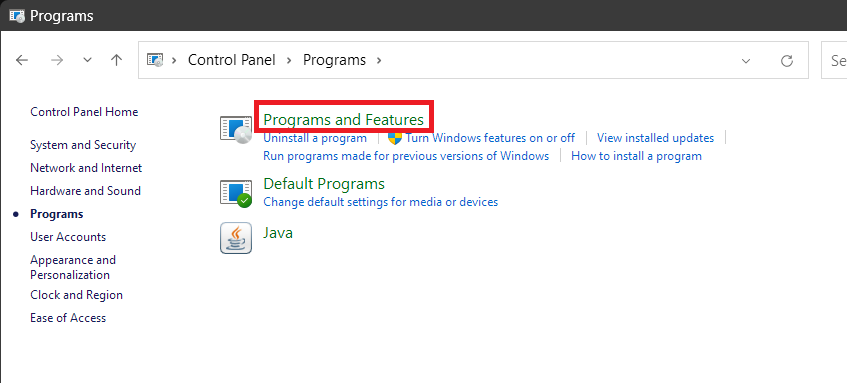The width and height of the screenshot is (847, 383).
Task: Click the Forward arrow button
Action: click(57, 60)
